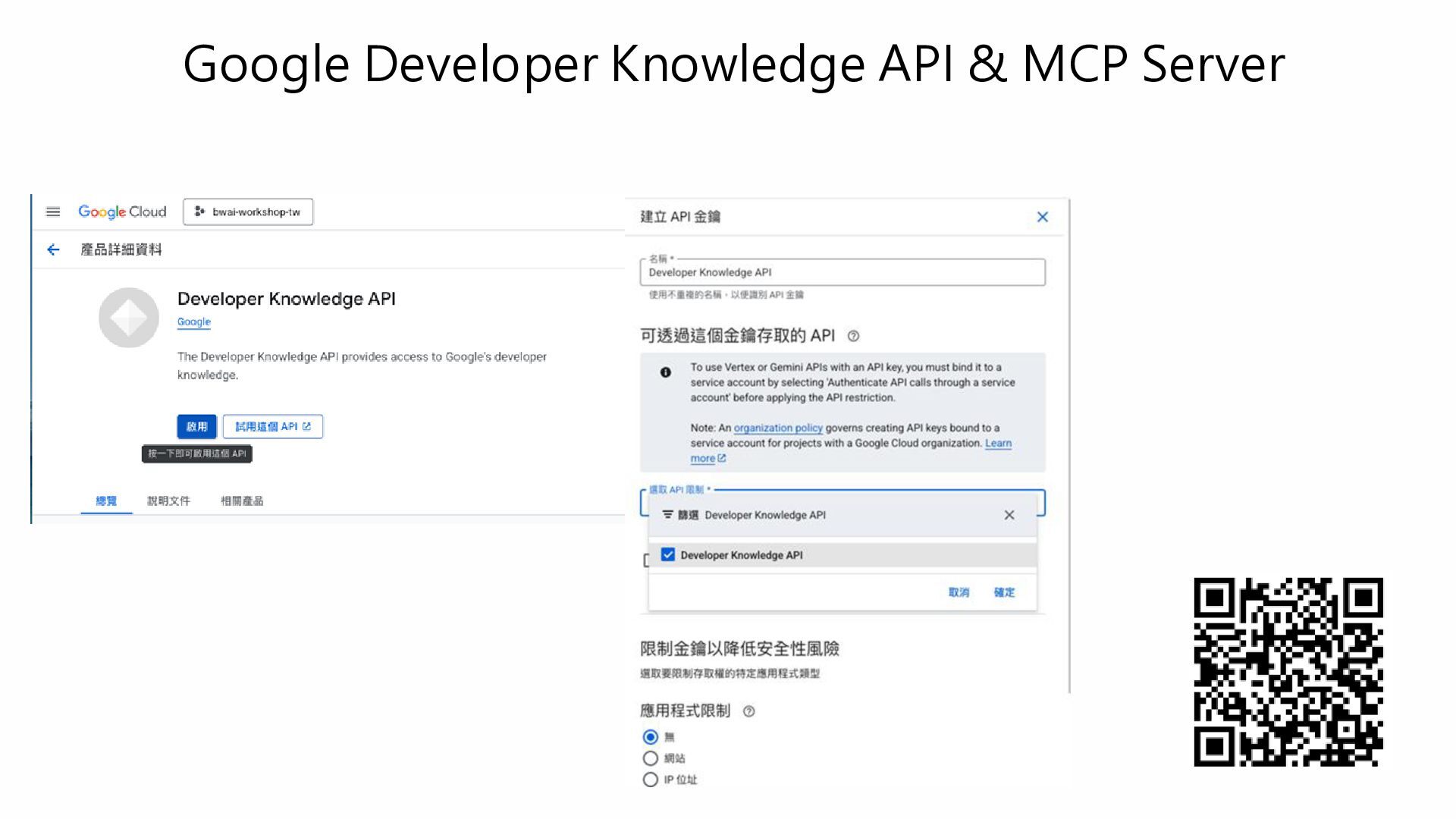Click 取消 to cancel API selection

959,592
